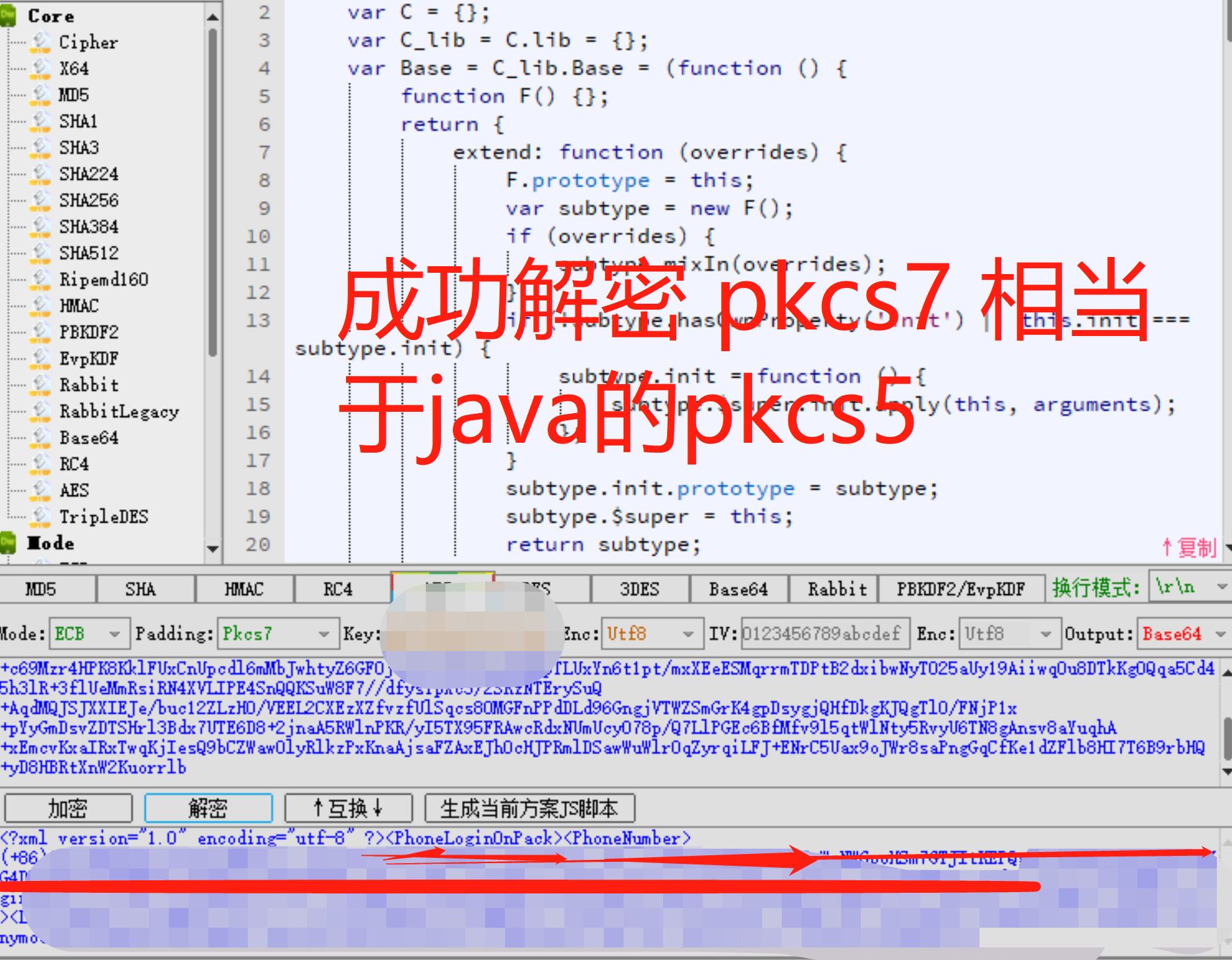Click the tree panel scroll-up arrow

[213, 16]
